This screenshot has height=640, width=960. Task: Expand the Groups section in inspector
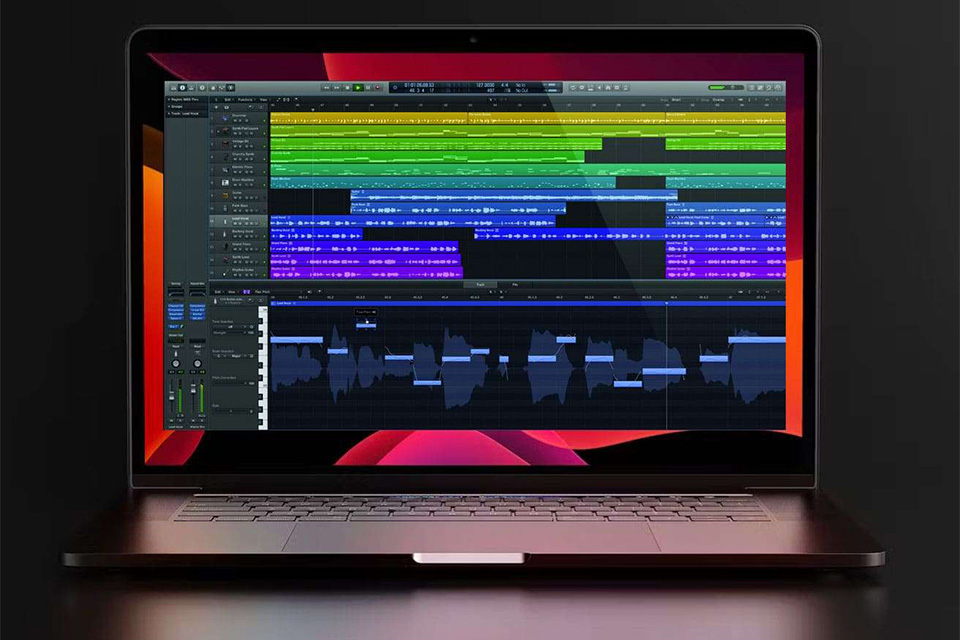tap(170, 107)
